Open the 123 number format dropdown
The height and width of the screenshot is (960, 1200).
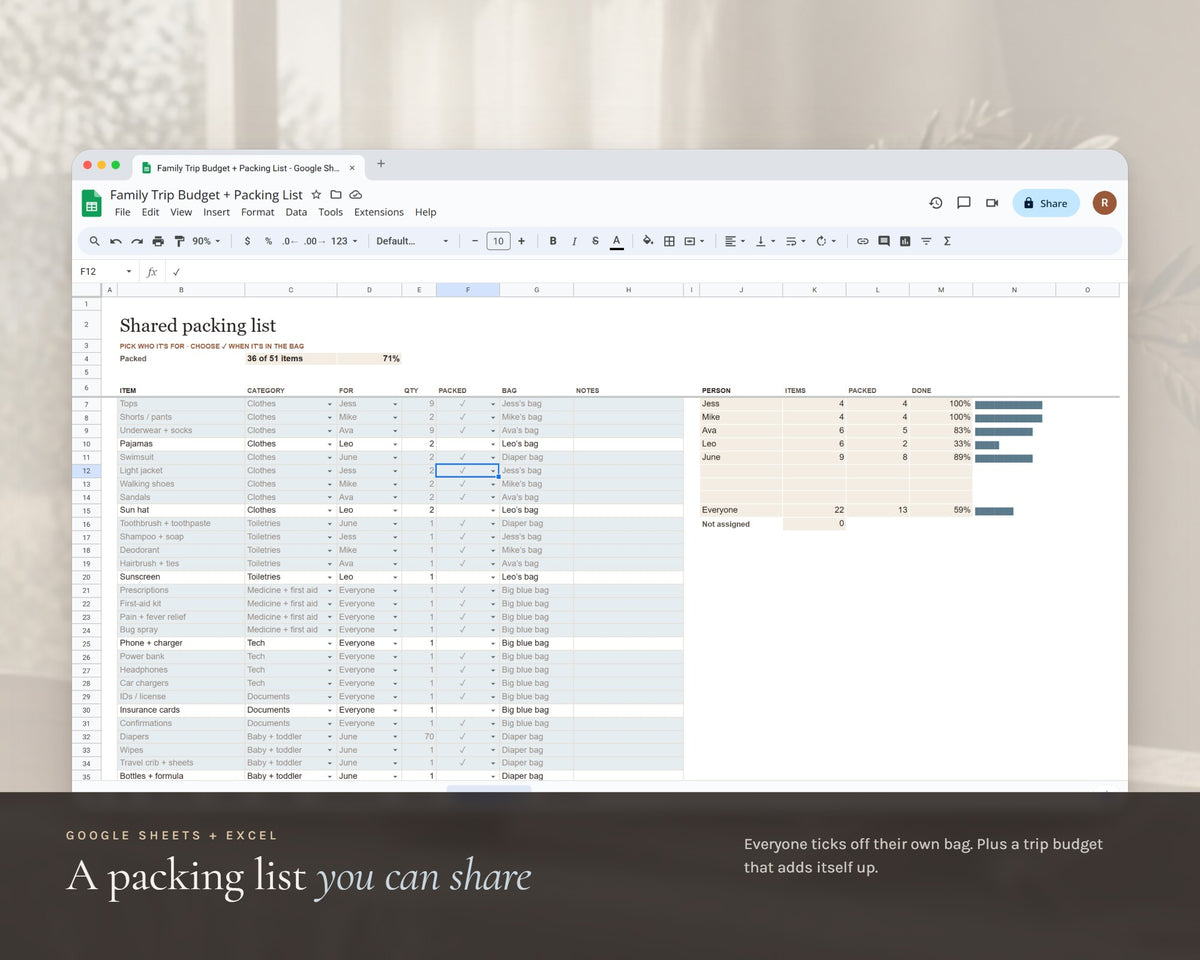344,241
